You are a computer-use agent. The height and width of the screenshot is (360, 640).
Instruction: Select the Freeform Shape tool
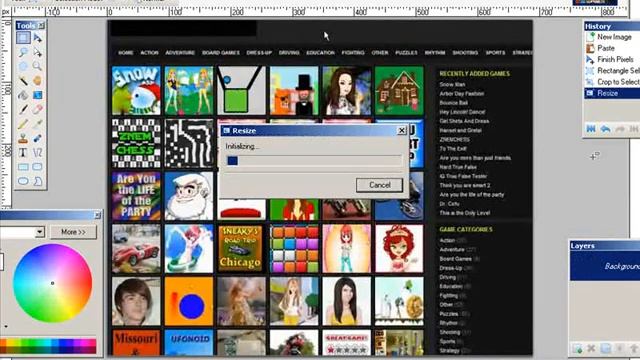pyautogui.click(x=38, y=181)
